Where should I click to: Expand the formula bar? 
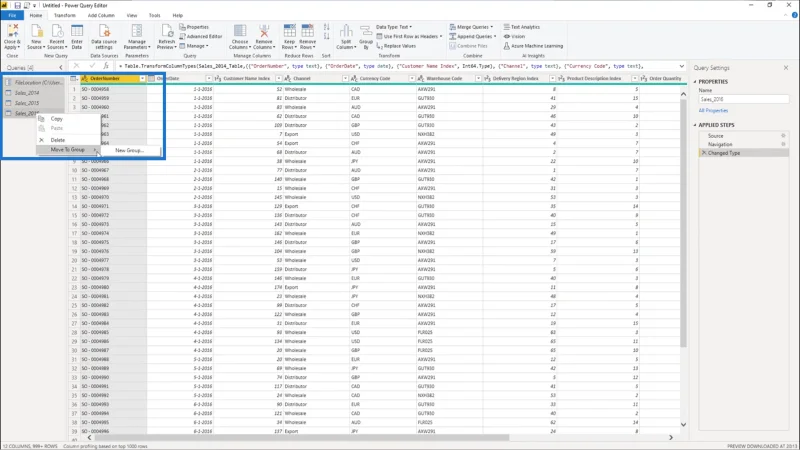(682, 66)
